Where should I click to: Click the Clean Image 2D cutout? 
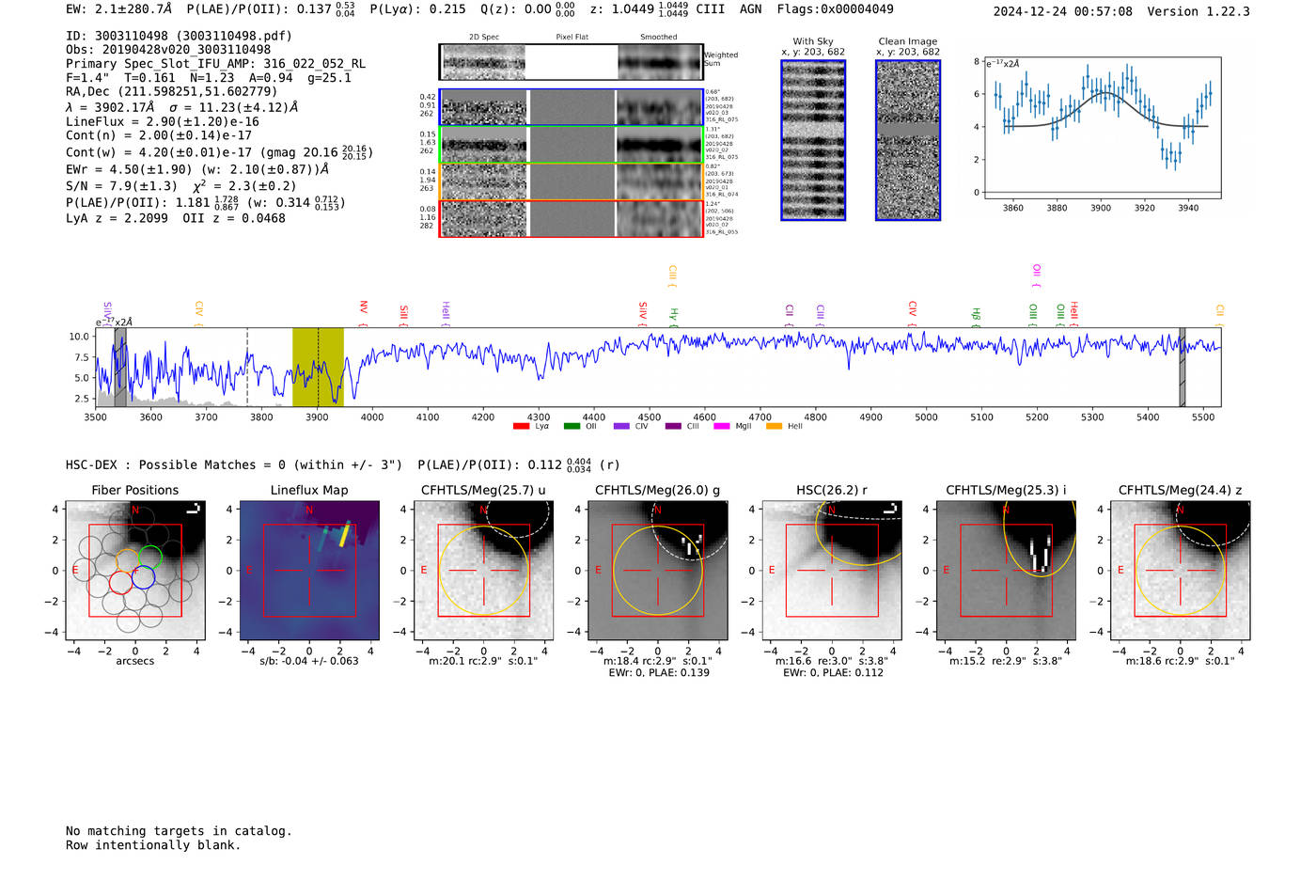(908, 140)
